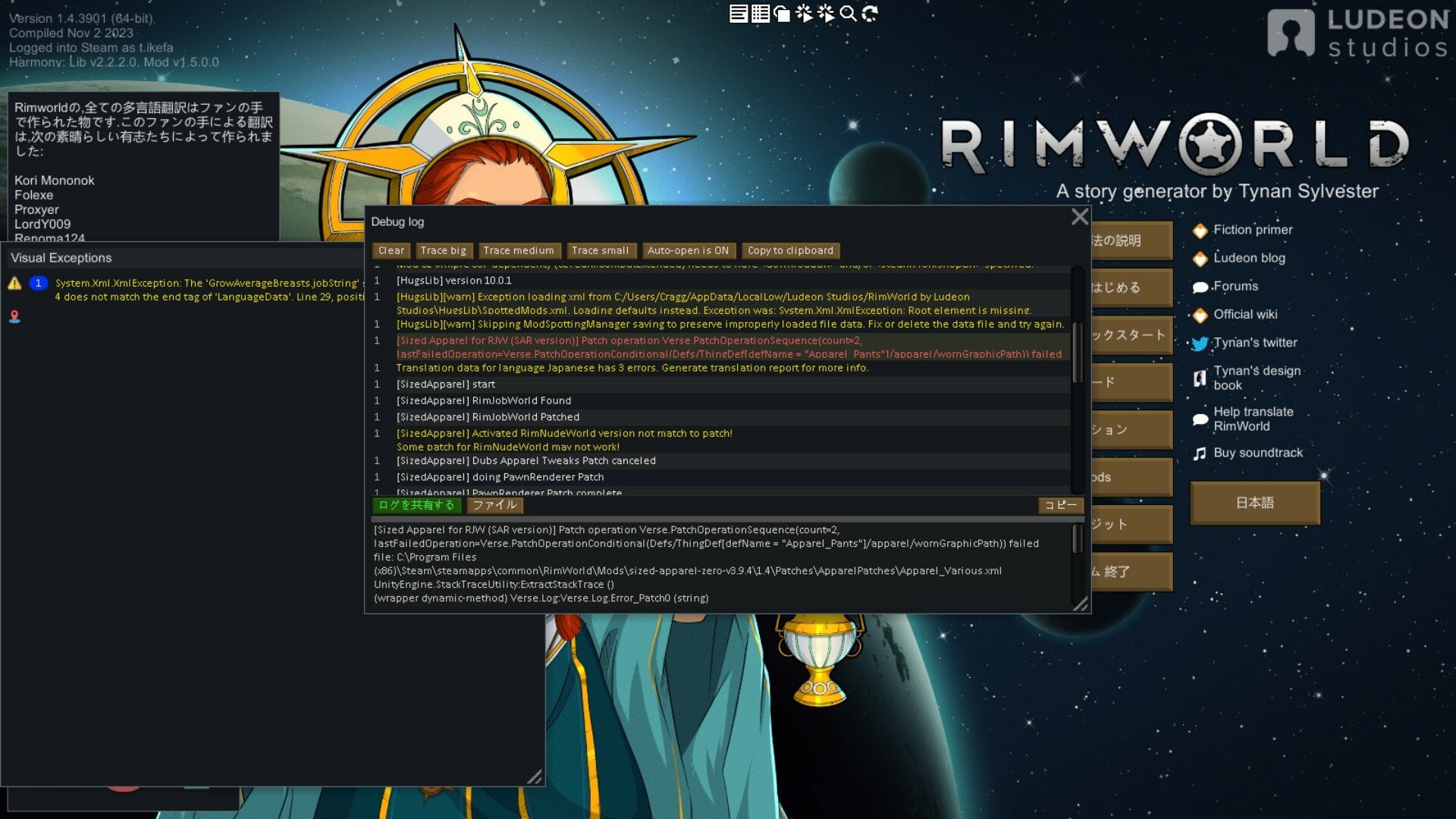Screen dimensions: 1456x819
Task: Select the RimJobWorld Found log entry
Action: click(x=721, y=401)
